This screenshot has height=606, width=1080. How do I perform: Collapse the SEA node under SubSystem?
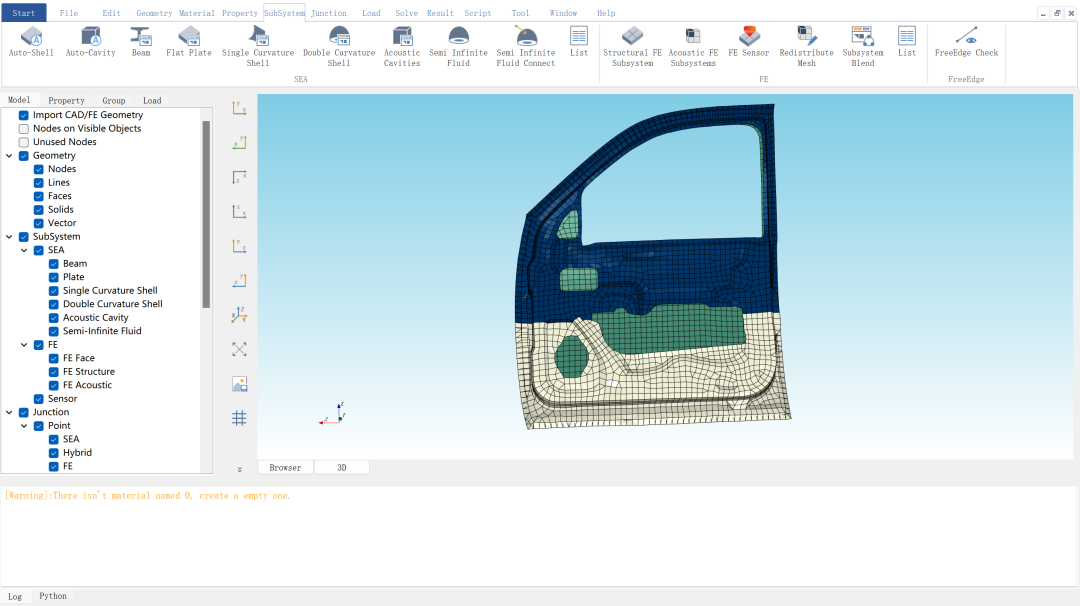24,250
